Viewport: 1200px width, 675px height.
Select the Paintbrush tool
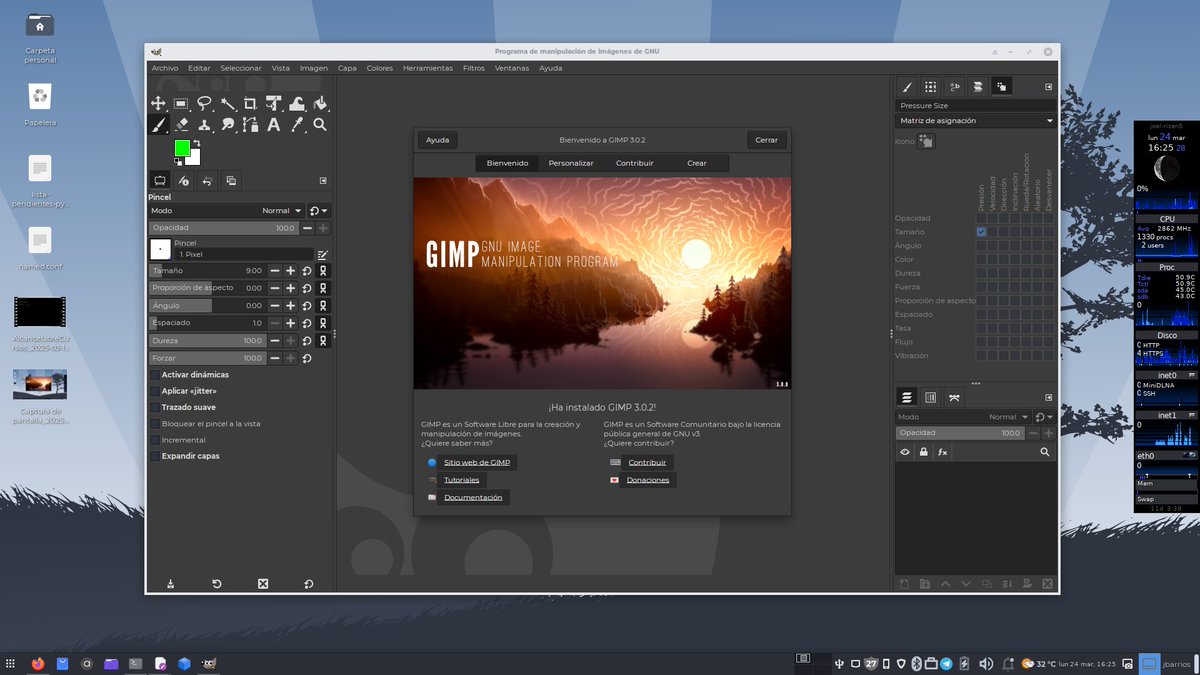point(158,125)
